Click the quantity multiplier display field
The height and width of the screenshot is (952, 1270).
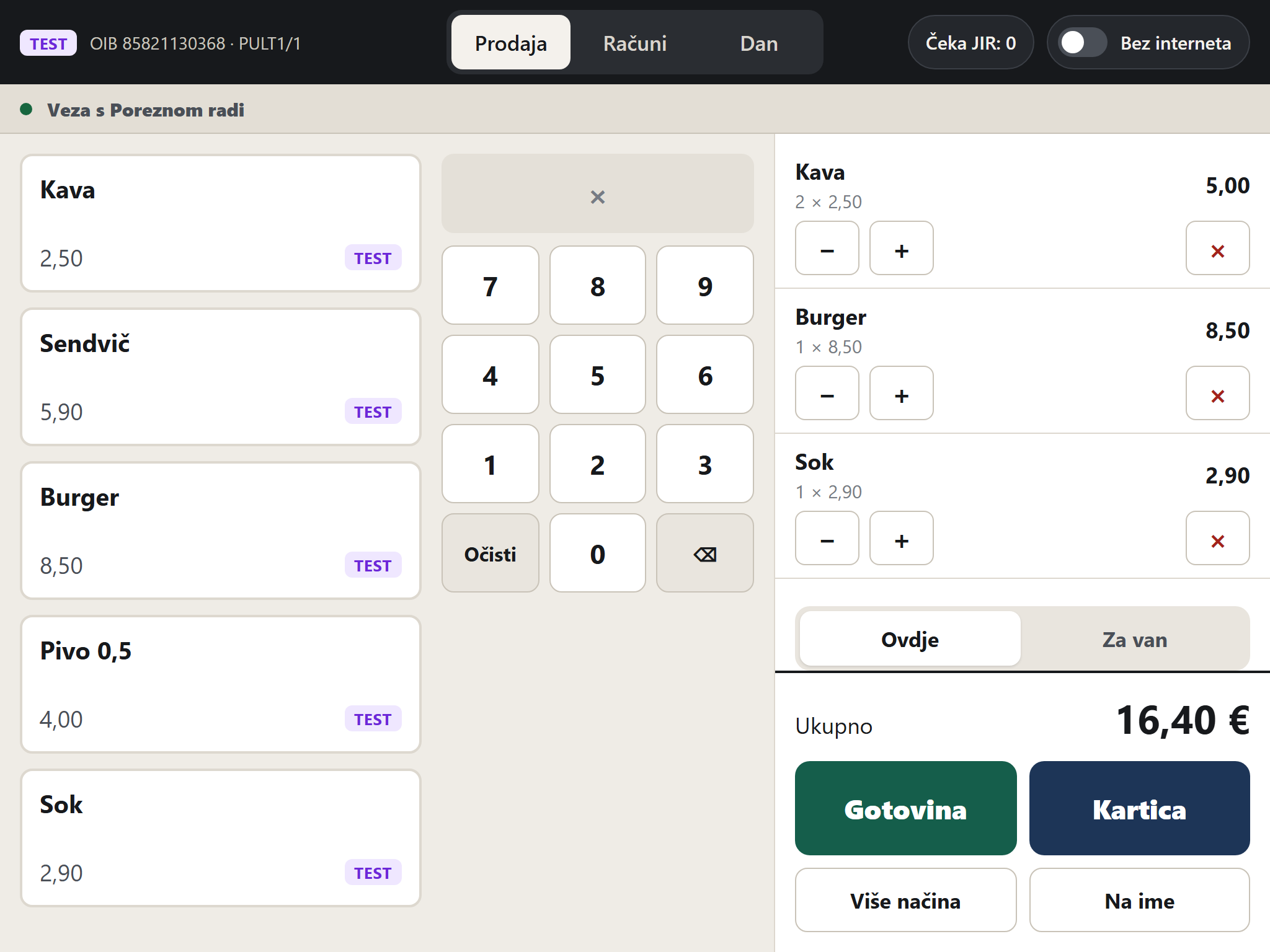click(598, 193)
